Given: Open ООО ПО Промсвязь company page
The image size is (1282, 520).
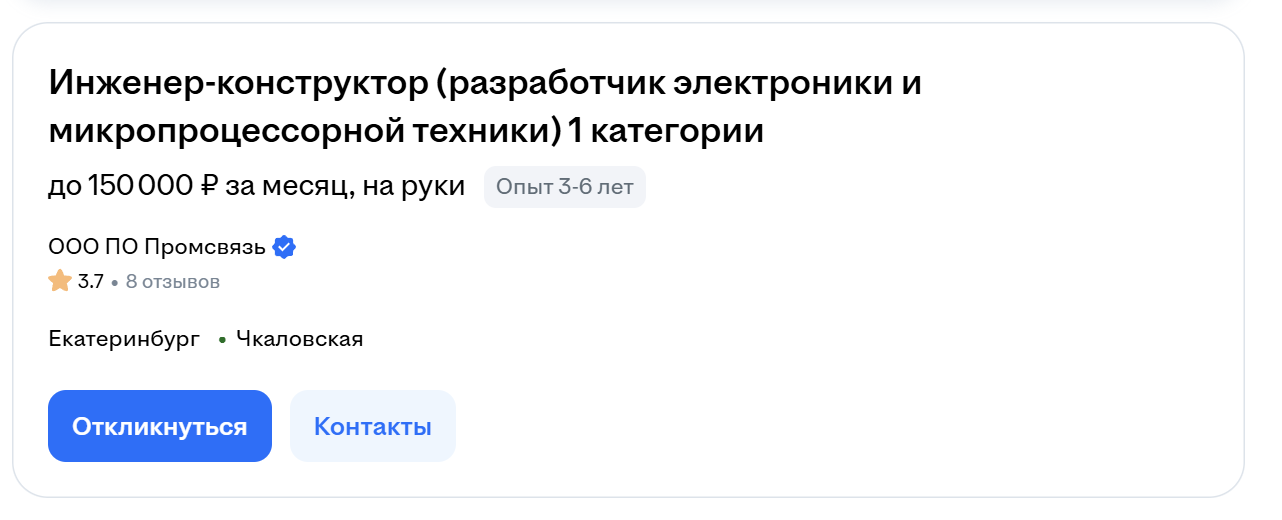Looking at the screenshot, I should coord(157,247).
